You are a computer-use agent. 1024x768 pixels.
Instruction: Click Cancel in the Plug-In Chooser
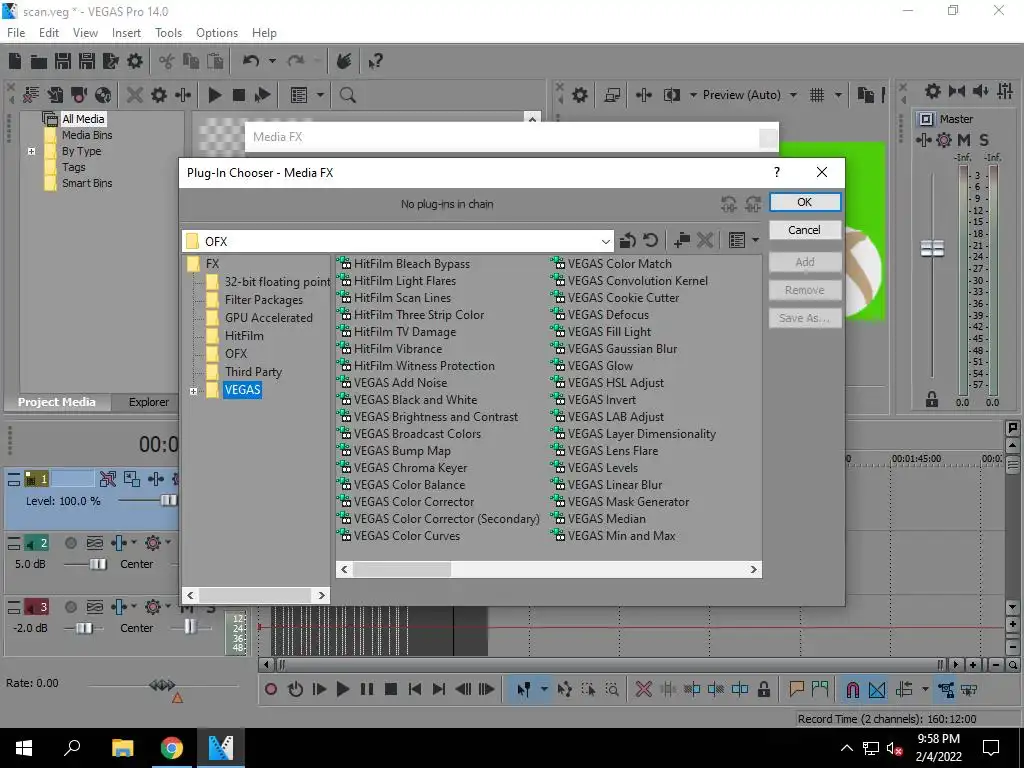click(805, 230)
